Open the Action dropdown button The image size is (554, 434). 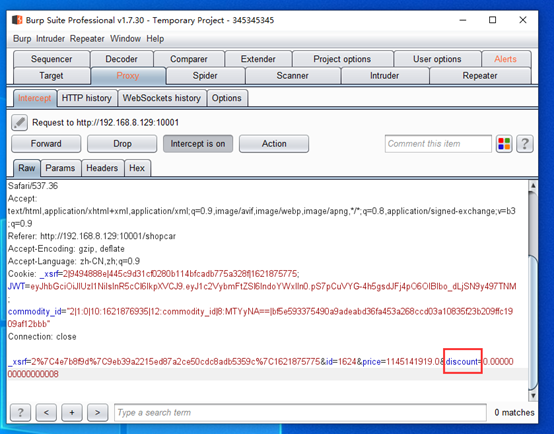click(274, 144)
